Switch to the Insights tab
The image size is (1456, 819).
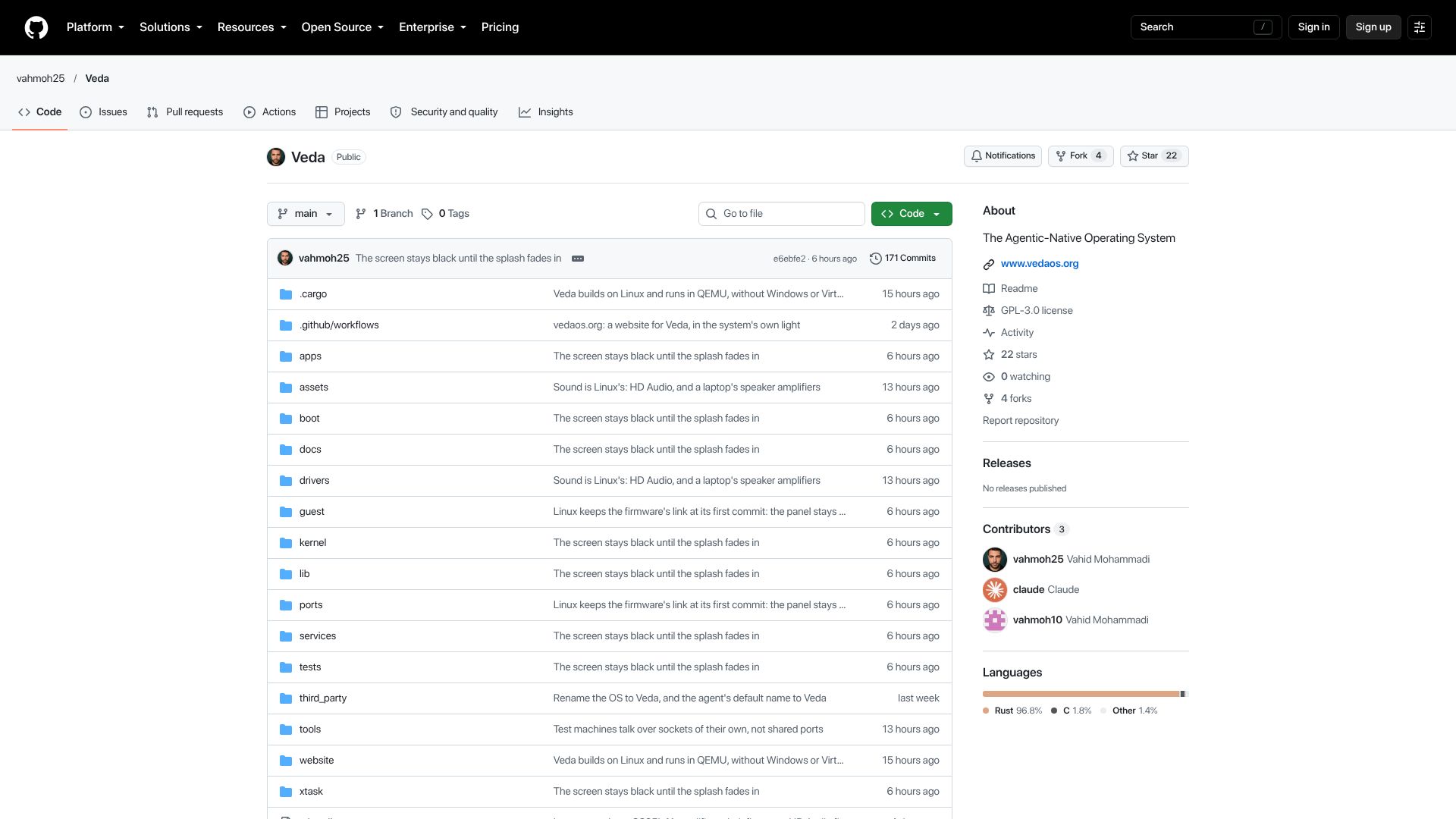(546, 112)
